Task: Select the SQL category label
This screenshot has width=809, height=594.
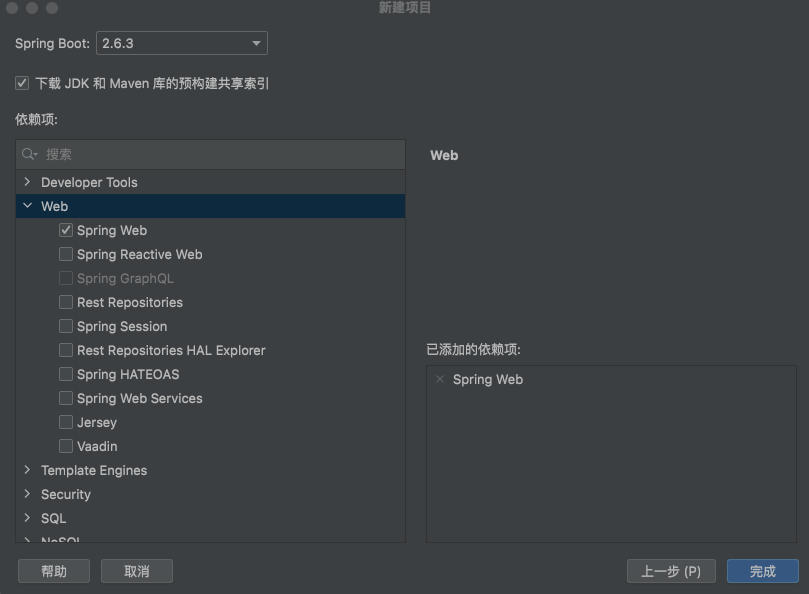Action: click(x=53, y=518)
